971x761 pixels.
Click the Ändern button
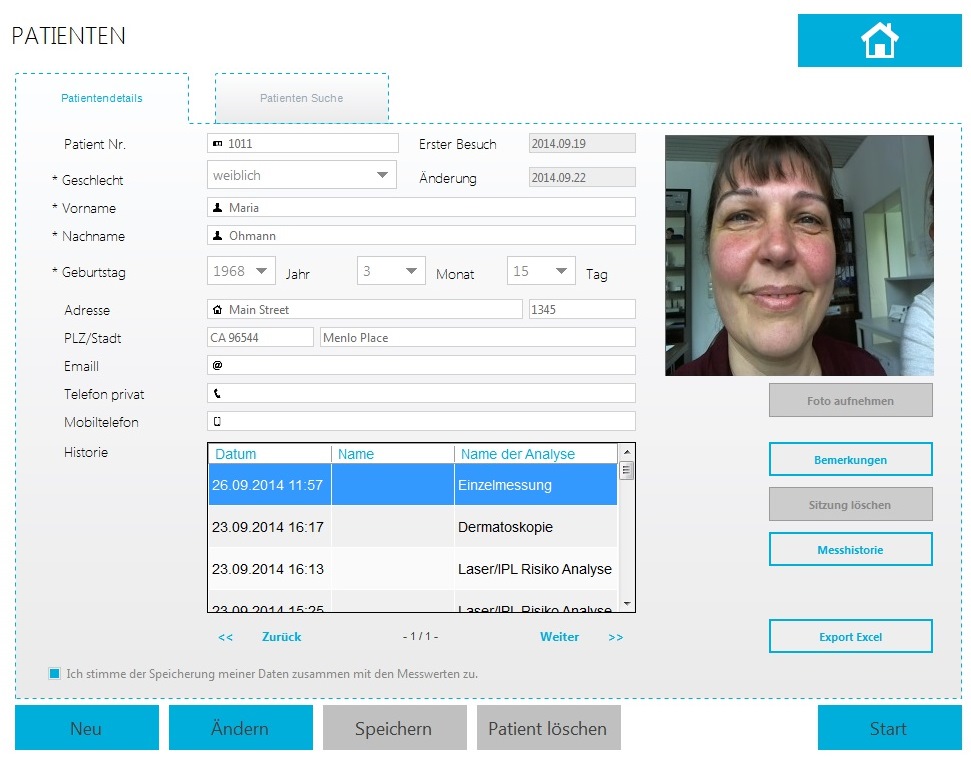pos(240,728)
